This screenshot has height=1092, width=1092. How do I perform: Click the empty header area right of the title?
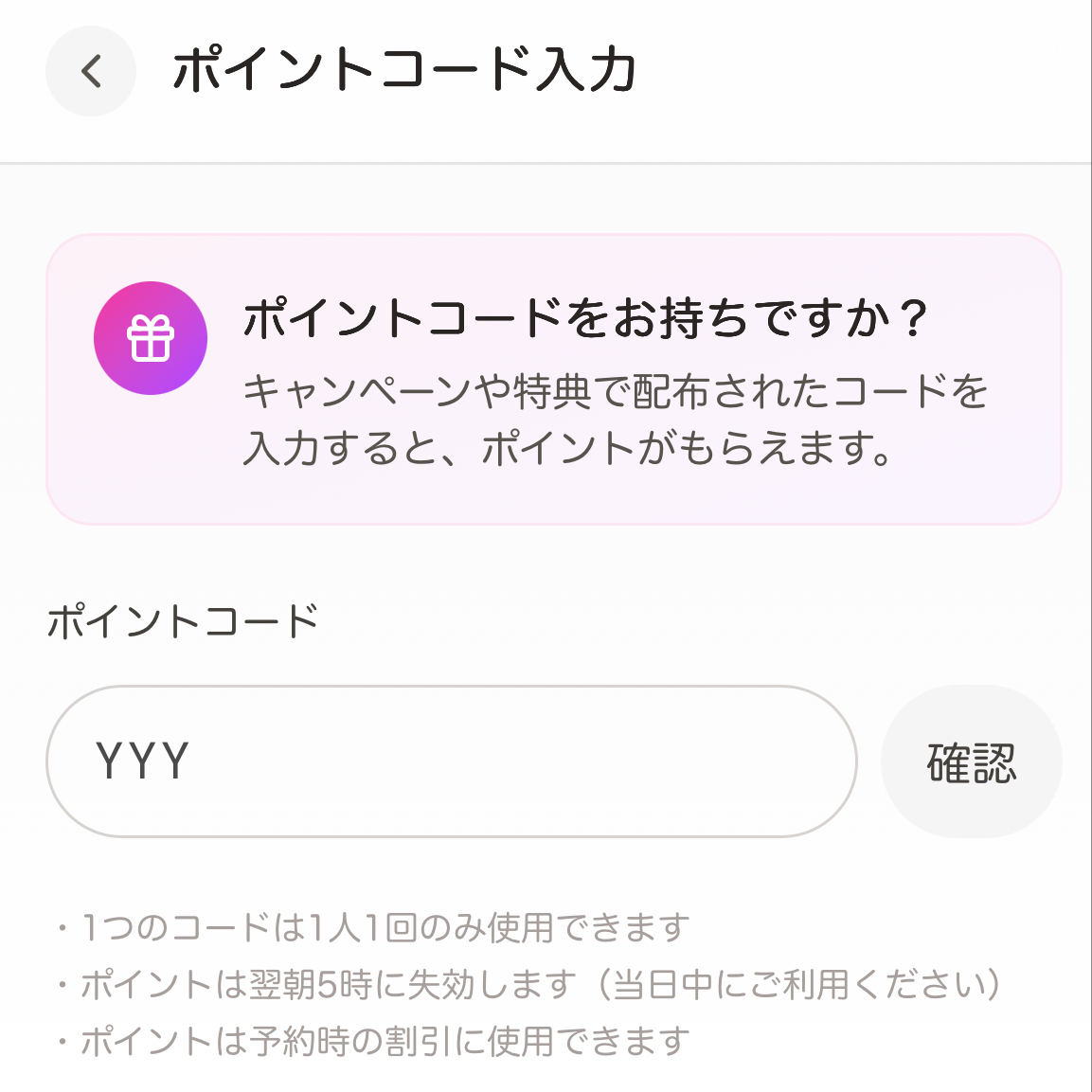[852, 71]
